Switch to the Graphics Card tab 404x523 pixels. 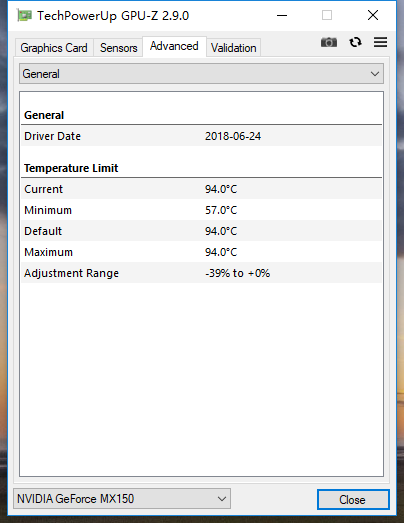tap(54, 48)
